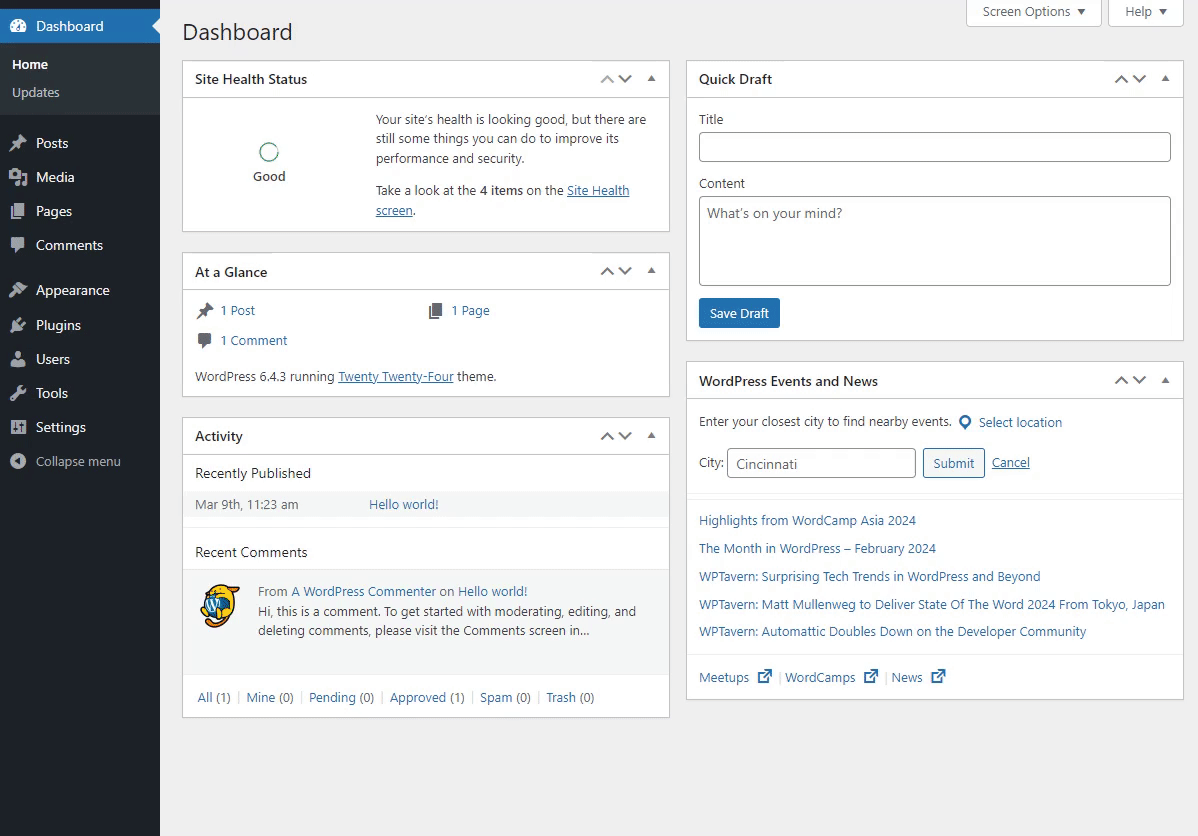Viewport: 1198px width, 836px height.
Task: Open The Month in WordPress February 2024
Action: pos(817,549)
